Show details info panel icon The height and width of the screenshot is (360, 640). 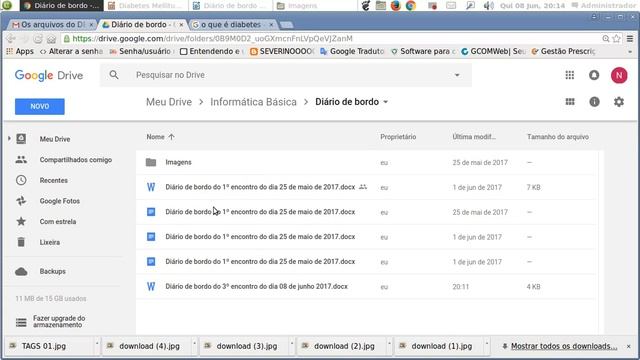click(x=594, y=102)
